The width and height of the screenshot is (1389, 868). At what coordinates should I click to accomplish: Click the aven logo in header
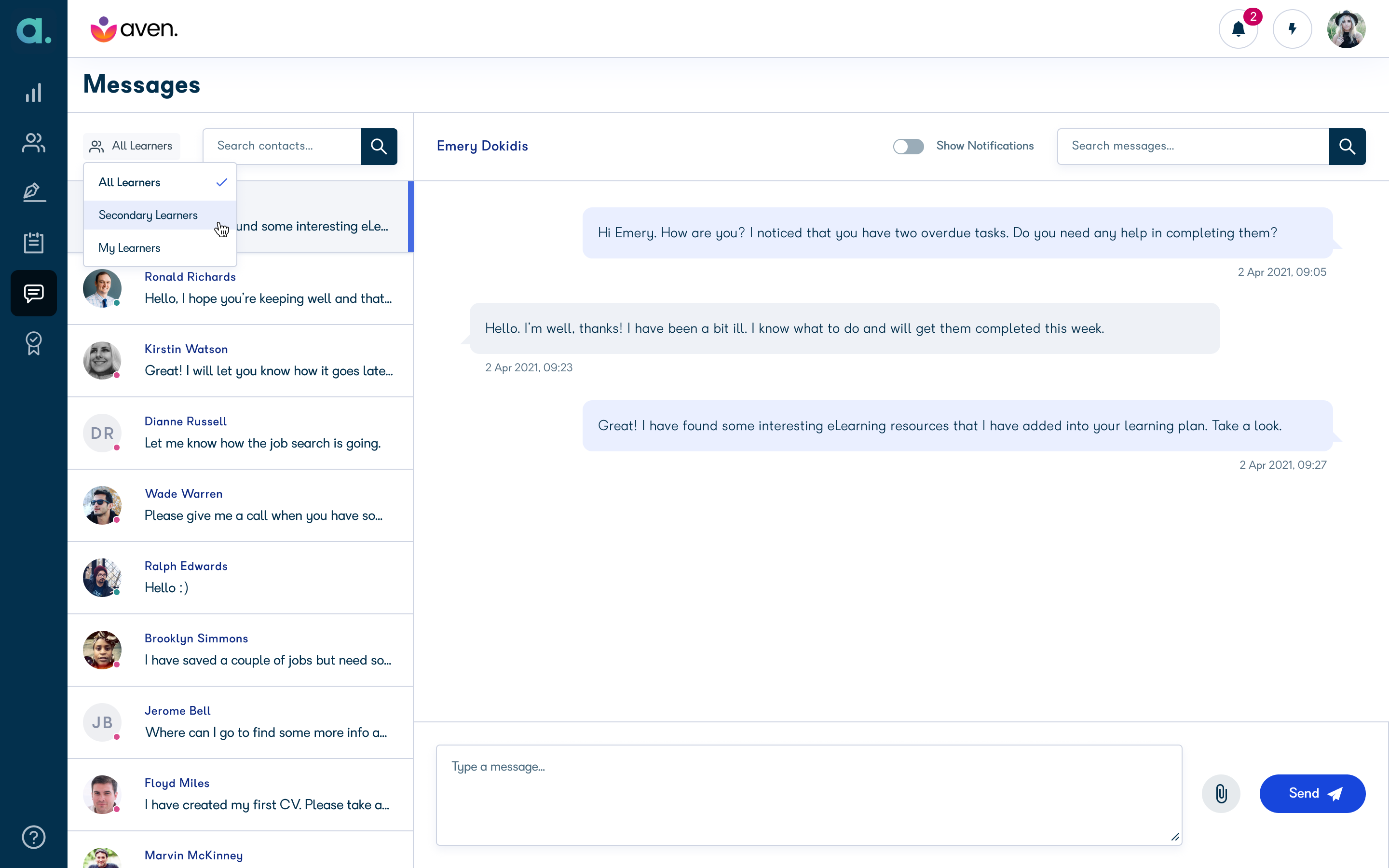coord(134,29)
